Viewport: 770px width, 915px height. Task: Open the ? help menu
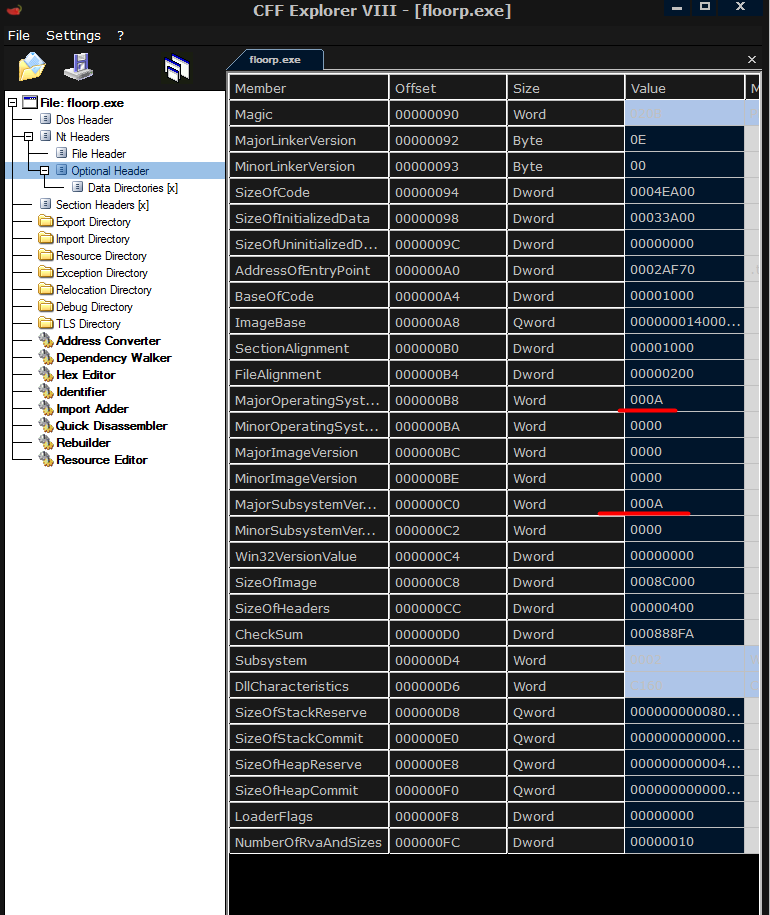click(121, 36)
